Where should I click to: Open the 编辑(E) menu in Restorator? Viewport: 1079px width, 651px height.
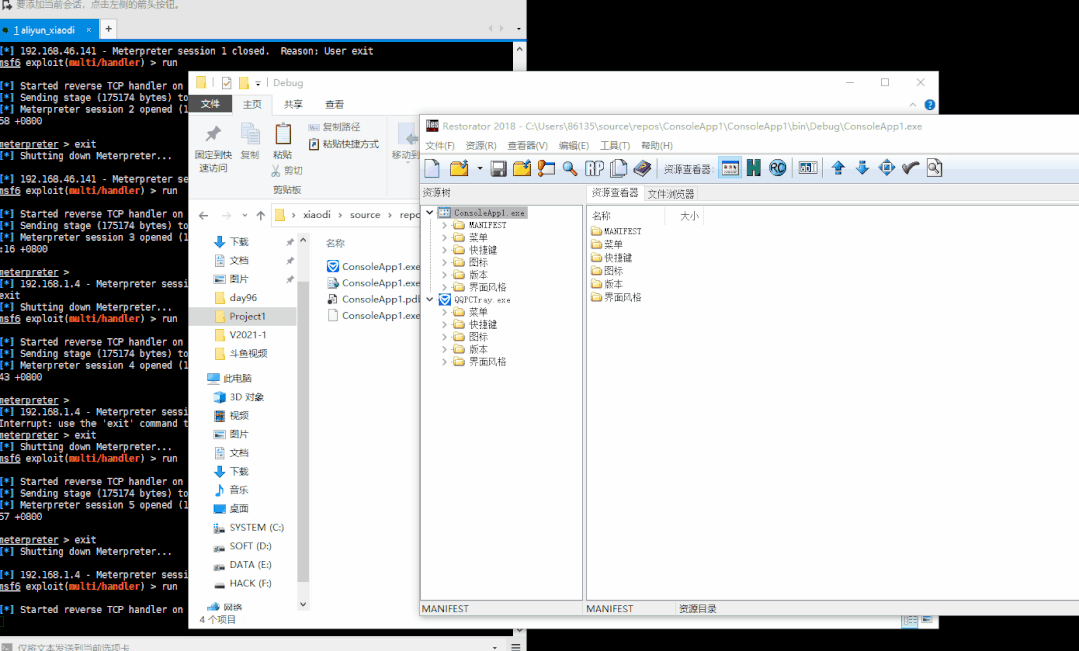click(x=573, y=146)
